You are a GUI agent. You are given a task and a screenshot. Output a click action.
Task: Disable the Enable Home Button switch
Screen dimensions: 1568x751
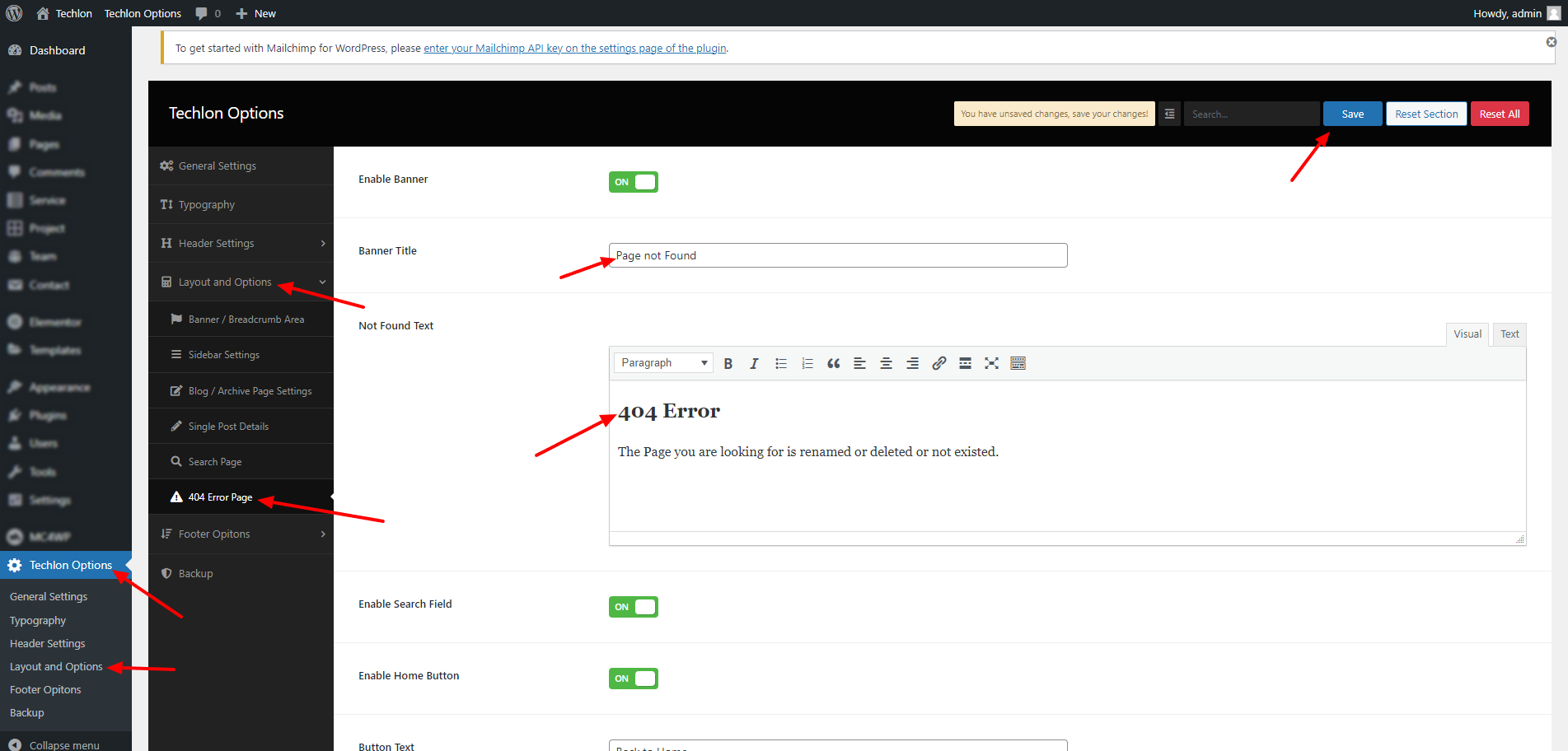coord(633,679)
